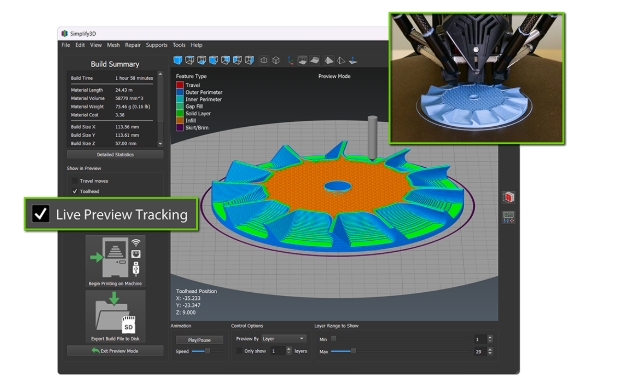Toggle the build volume outline icon
The width and height of the screenshot is (622, 376).
(x=302, y=60)
